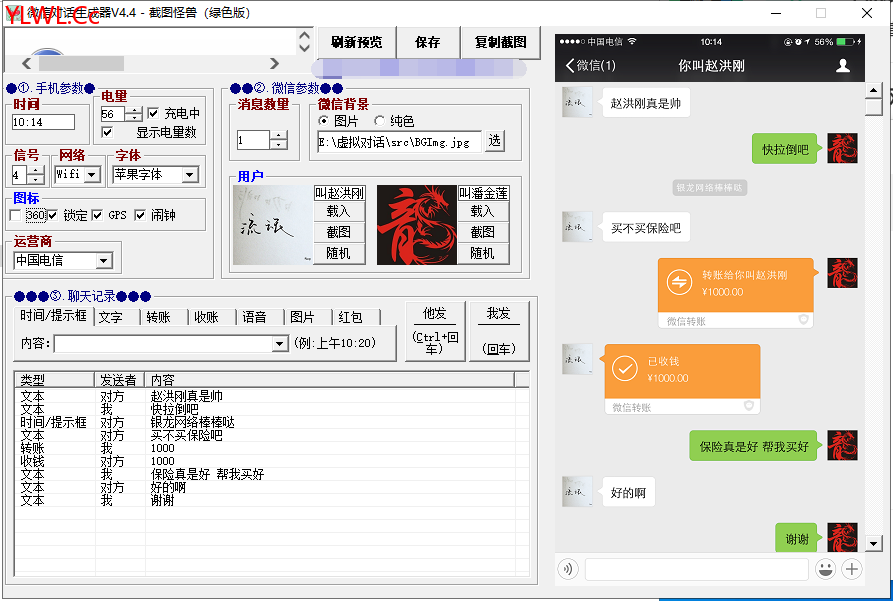
Task: Click the red dragon avatar thumbnail in 用户 section
Action: [417, 224]
